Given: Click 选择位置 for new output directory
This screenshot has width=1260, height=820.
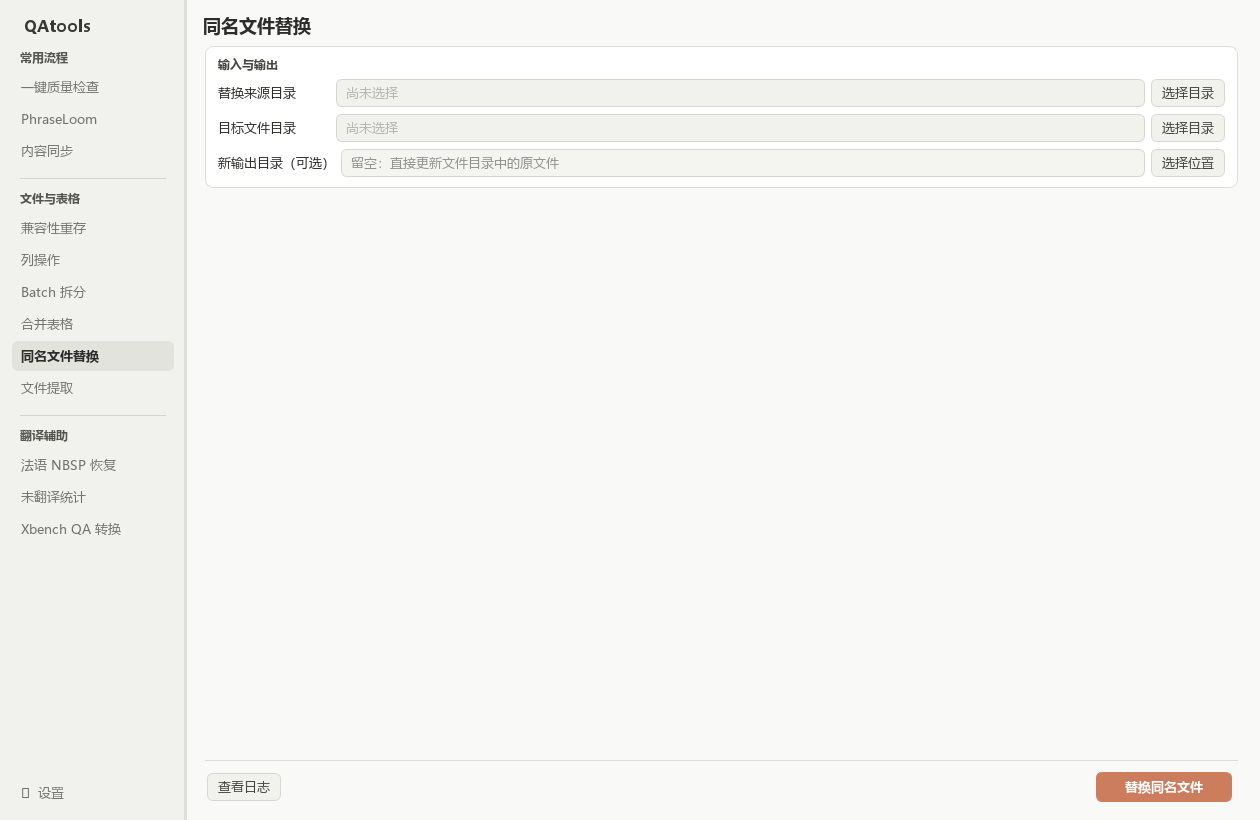Looking at the screenshot, I should click(1188, 163).
